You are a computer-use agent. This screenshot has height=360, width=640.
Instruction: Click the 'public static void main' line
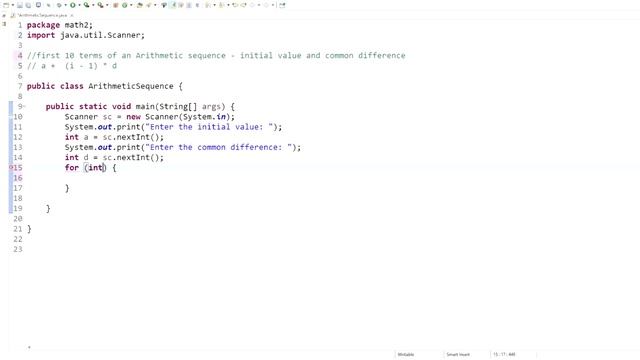pos(140,107)
